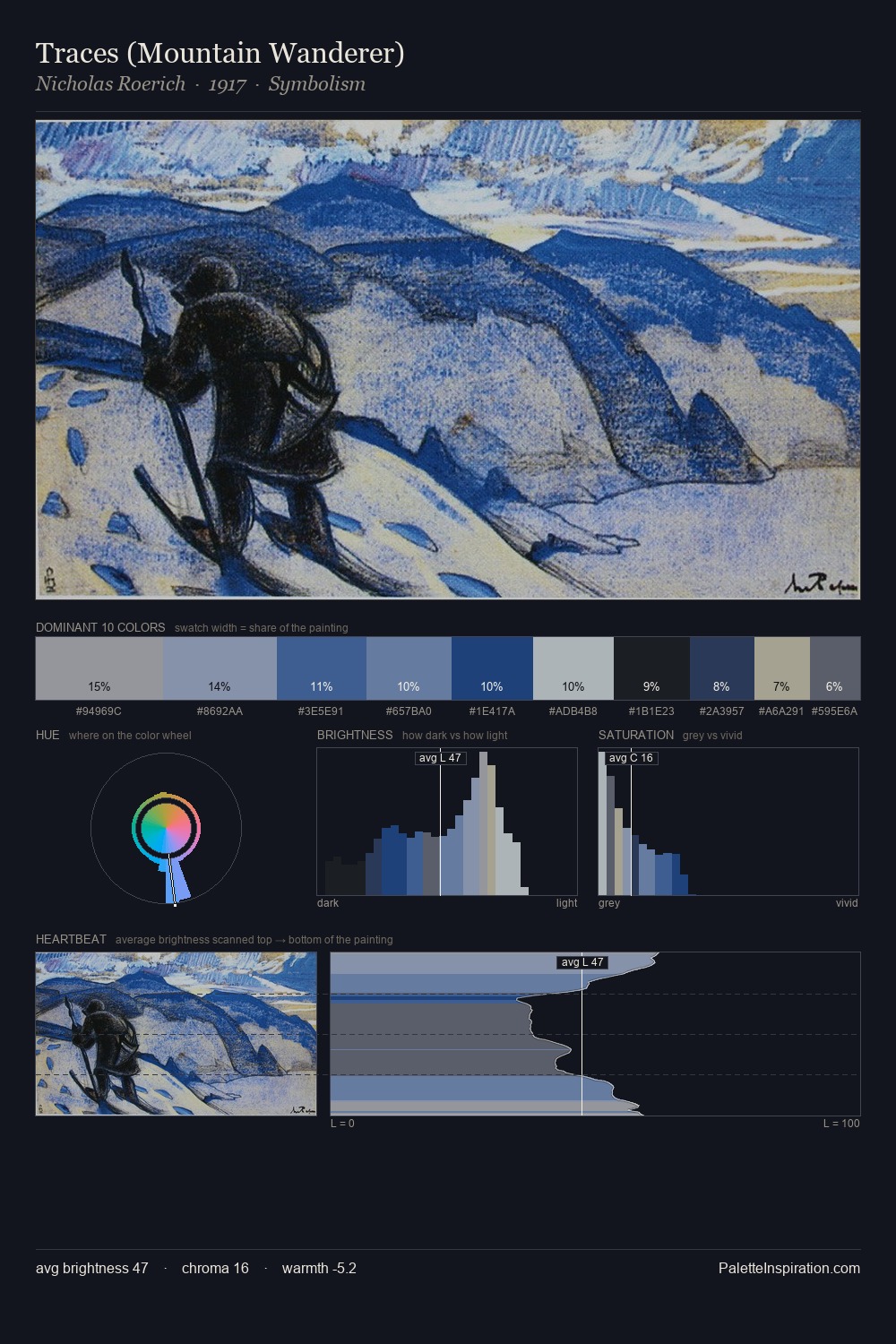The height and width of the screenshot is (1344, 896).
Task: Click the 'SATURATION' section heading
Action: [x=636, y=735]
